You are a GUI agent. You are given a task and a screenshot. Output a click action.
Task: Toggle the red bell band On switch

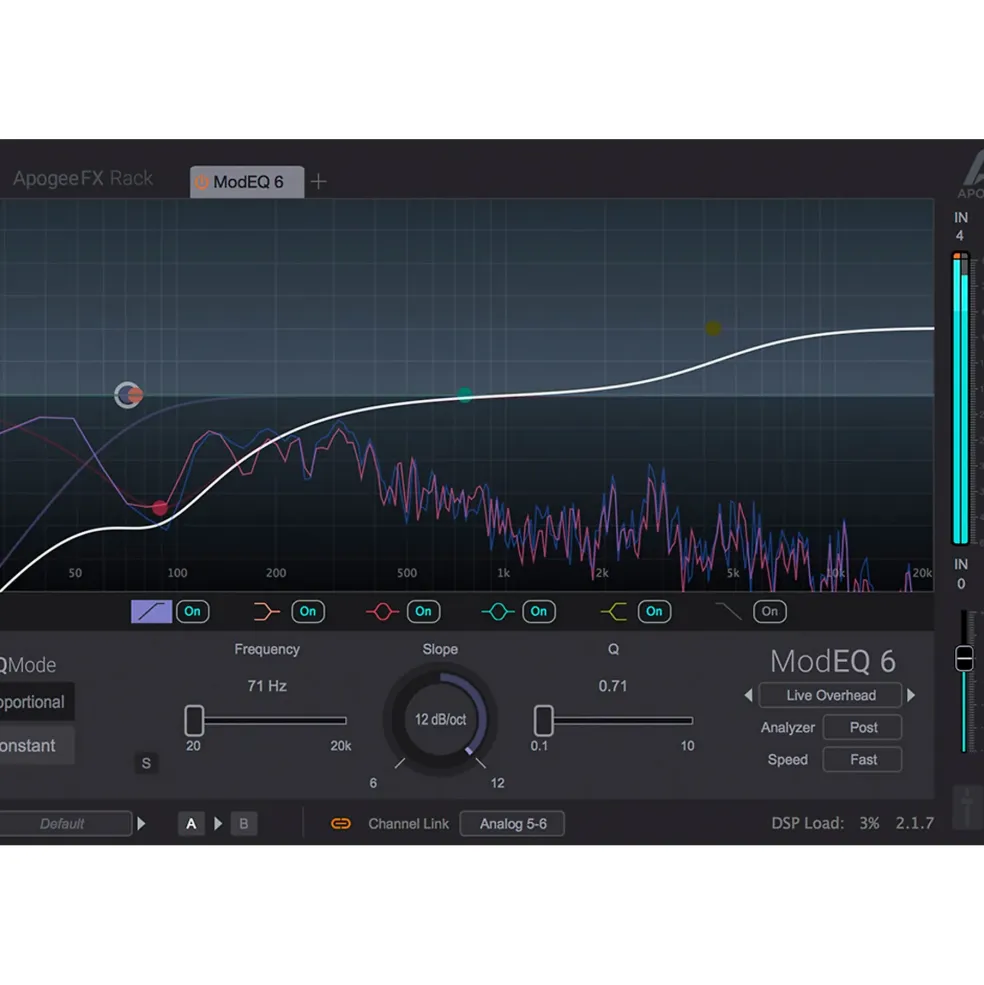pos(424,611)
